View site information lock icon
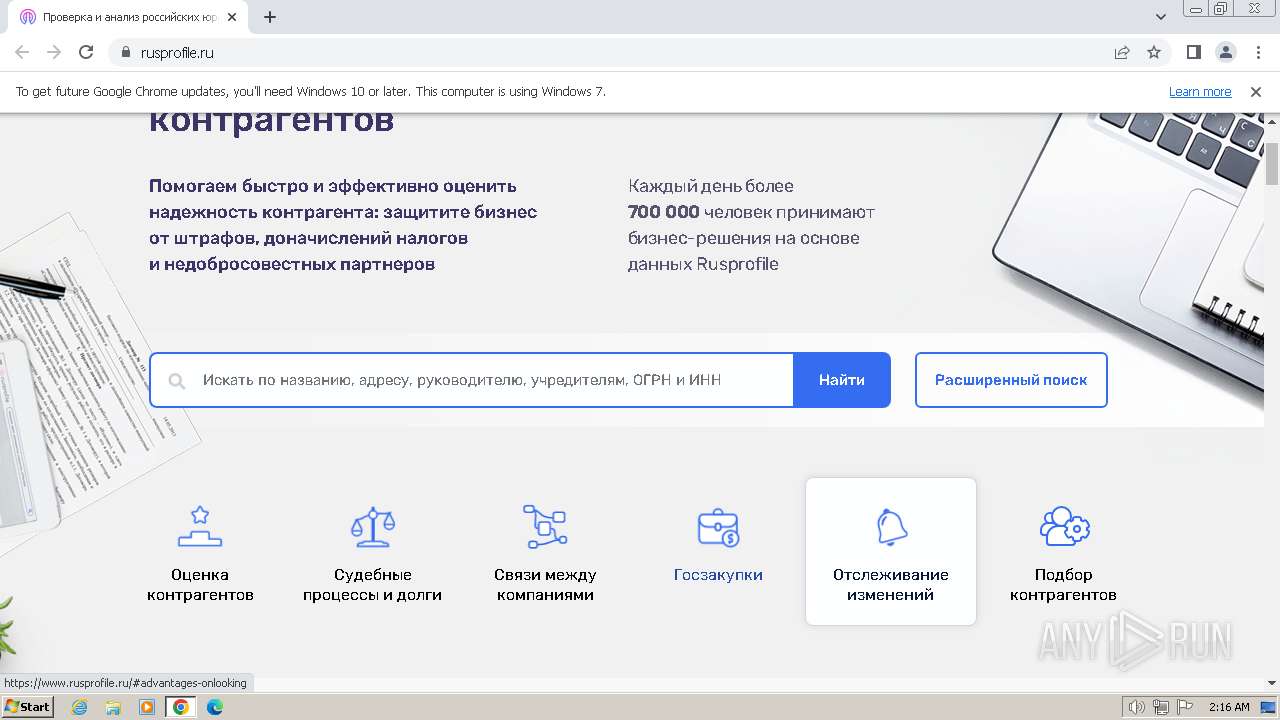This screenshot has height=720, width=1280. pyautogui.click(x=126, y=52)
